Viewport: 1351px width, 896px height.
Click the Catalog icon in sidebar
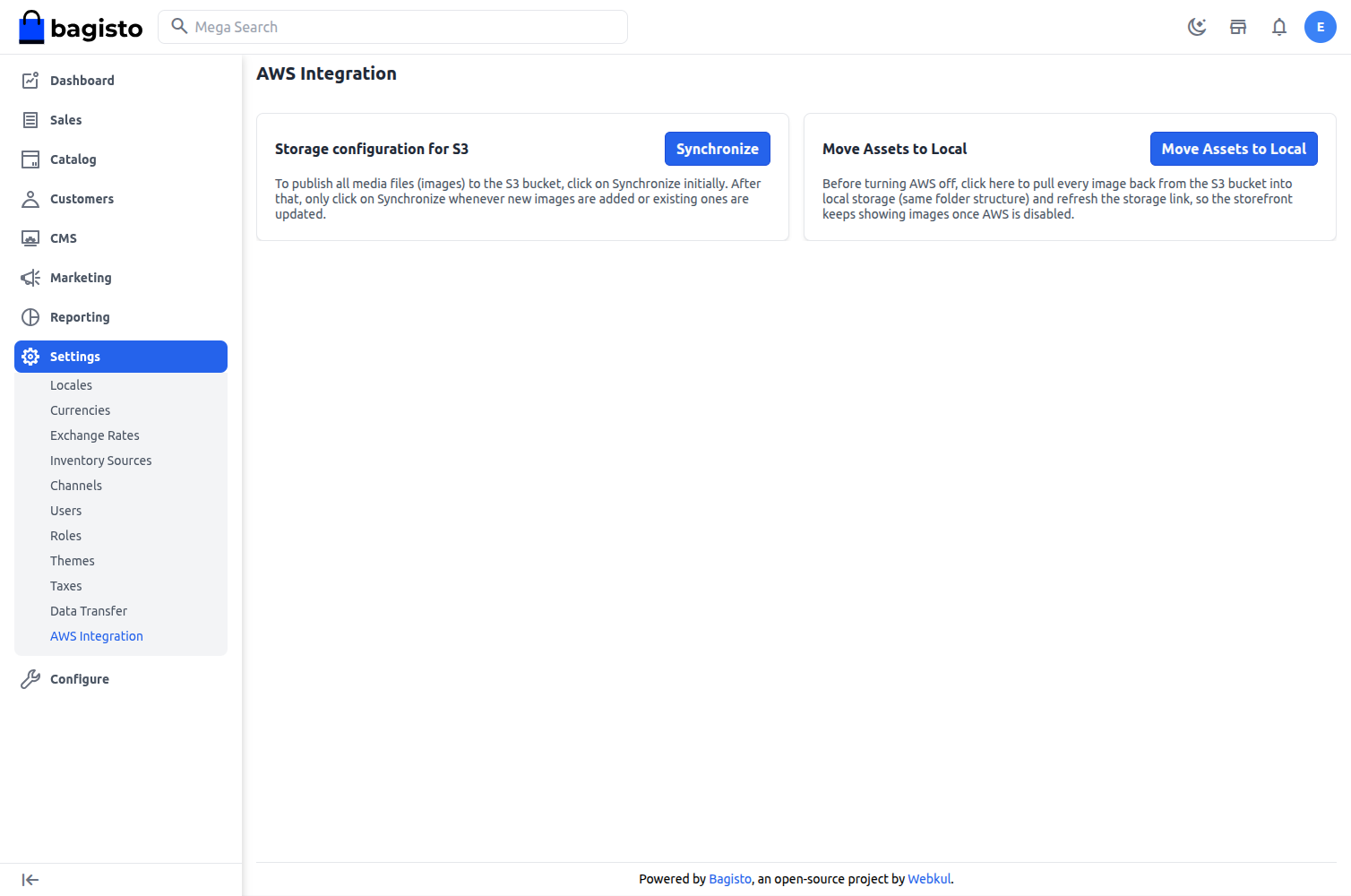pyautogui.click(x=30, y=159)
